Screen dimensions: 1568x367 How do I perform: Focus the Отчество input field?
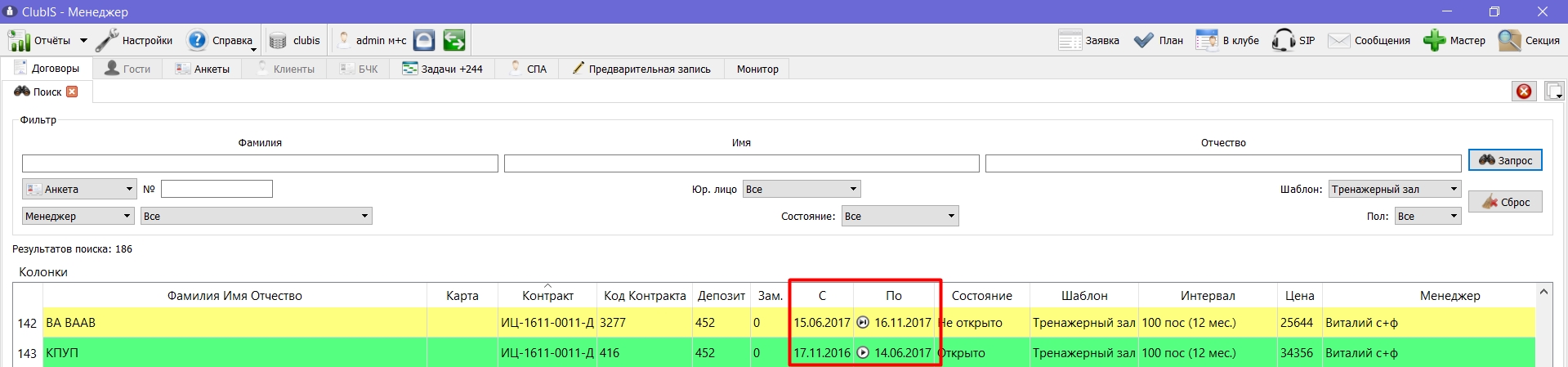[1223, 163]
